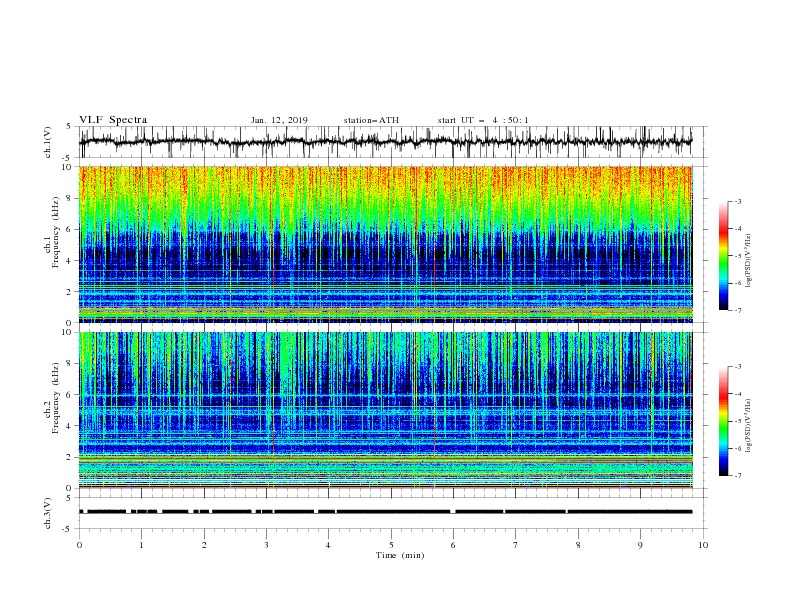792x612 pixels.
Task: Click the ch.1 color bar '-3' tick label
Action: (737, 201)
